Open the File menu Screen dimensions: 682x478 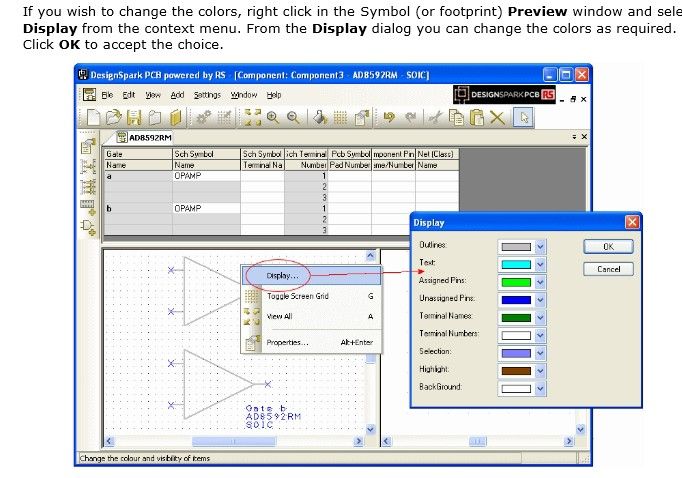tap(107, 95)
